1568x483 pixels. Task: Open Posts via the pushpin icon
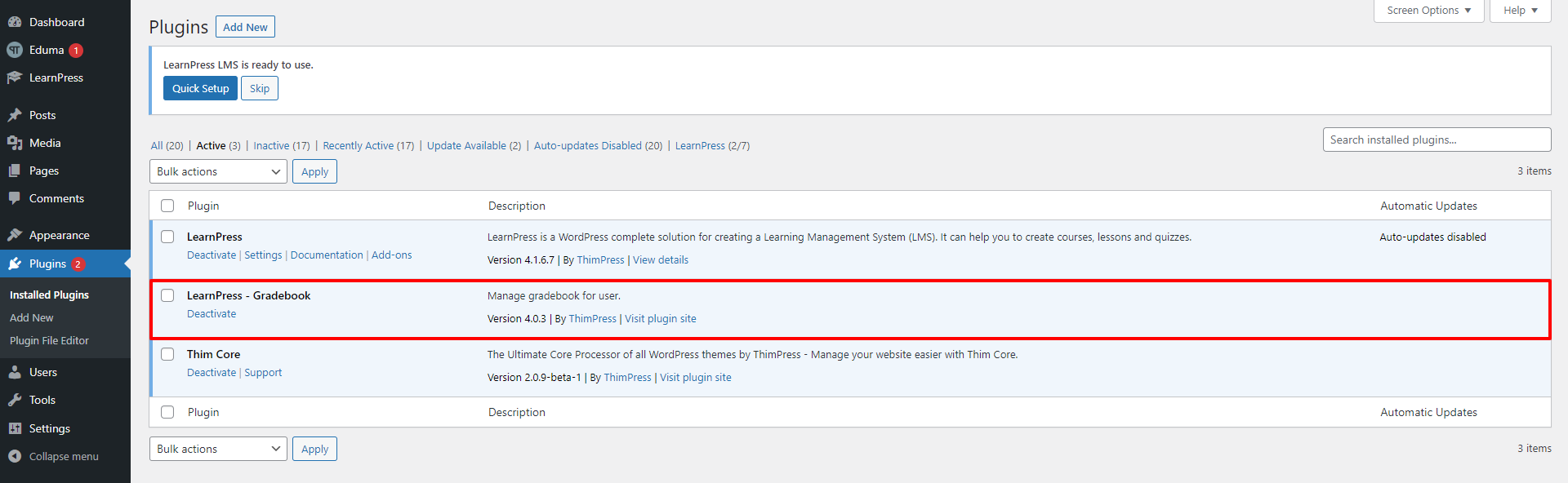click(x=15, y=115)
